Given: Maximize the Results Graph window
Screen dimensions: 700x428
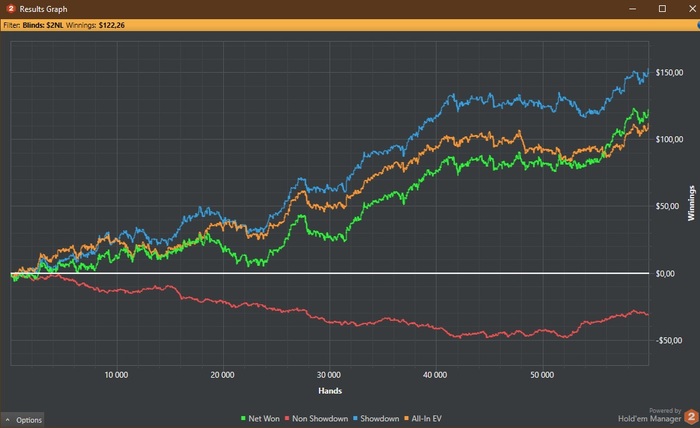Looking at the screenshot, I should pyautogui.click(x=662, y=9).
